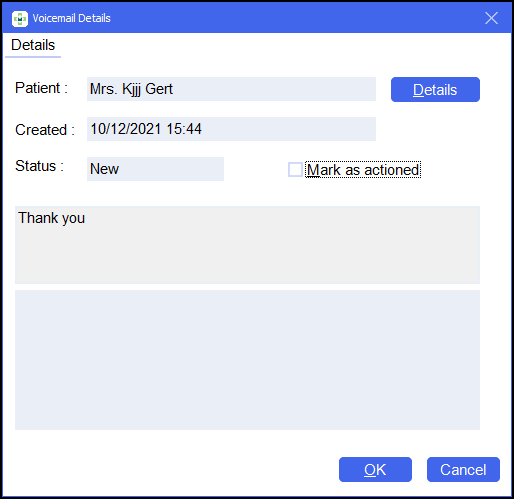Click the Voicemail Details title text
Screen dimensions: 514x499
pyautogui.click(x=71, y=18)
